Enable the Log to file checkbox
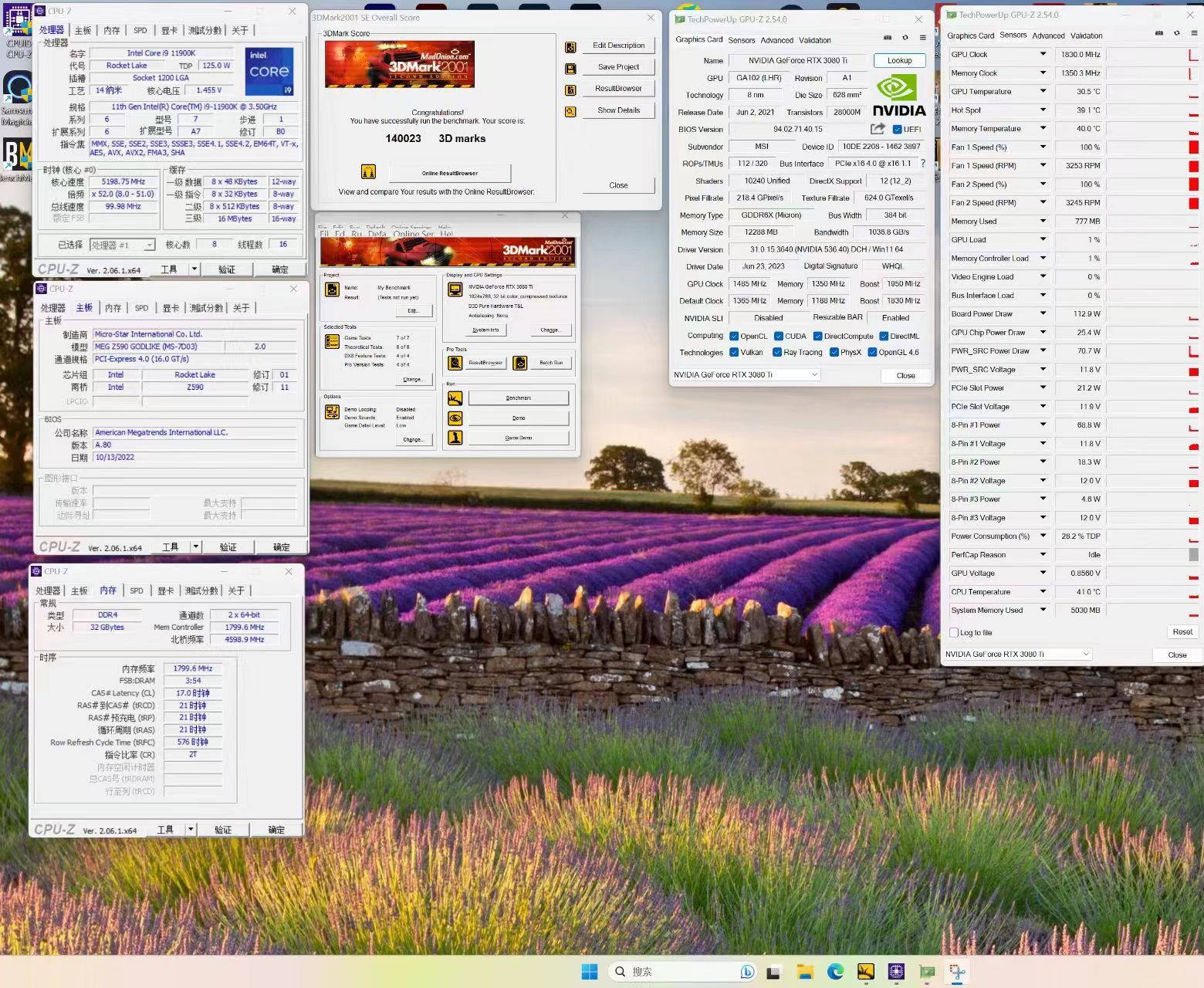The height and width of the screenshot is (988, 1204). [x=954, y=633]
